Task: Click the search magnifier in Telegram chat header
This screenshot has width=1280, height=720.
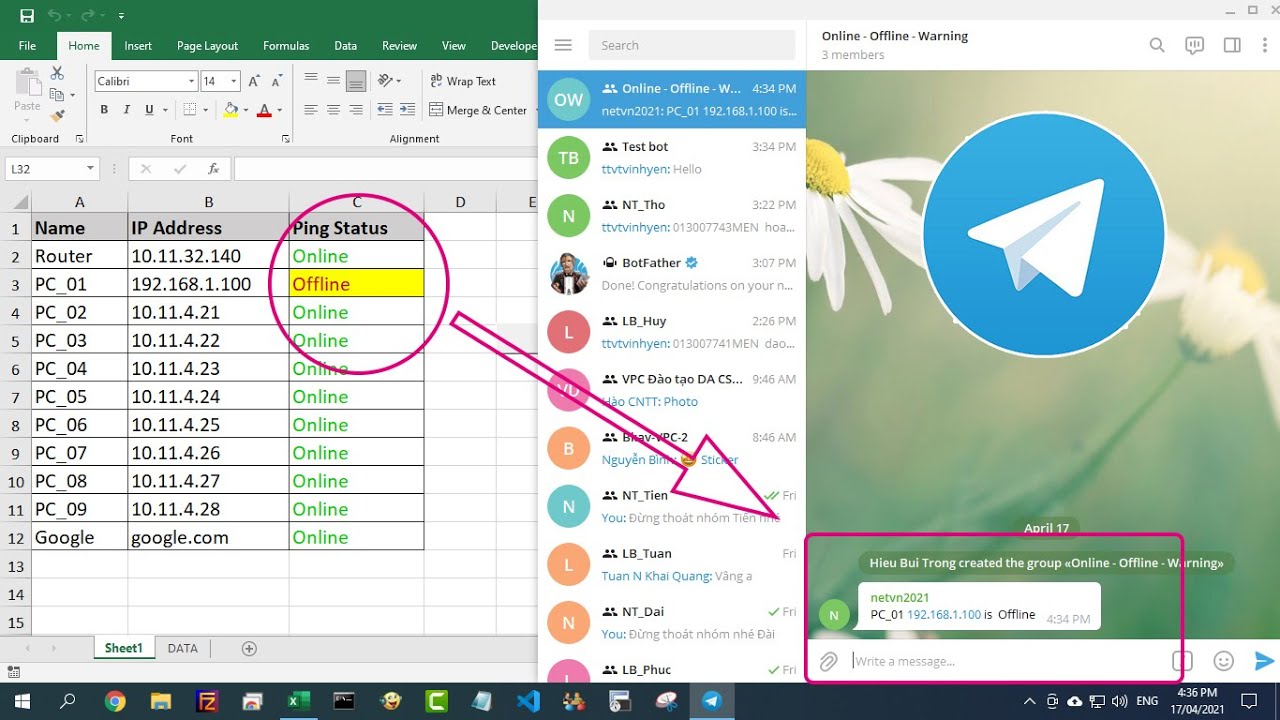Action: coord(1157,45)
